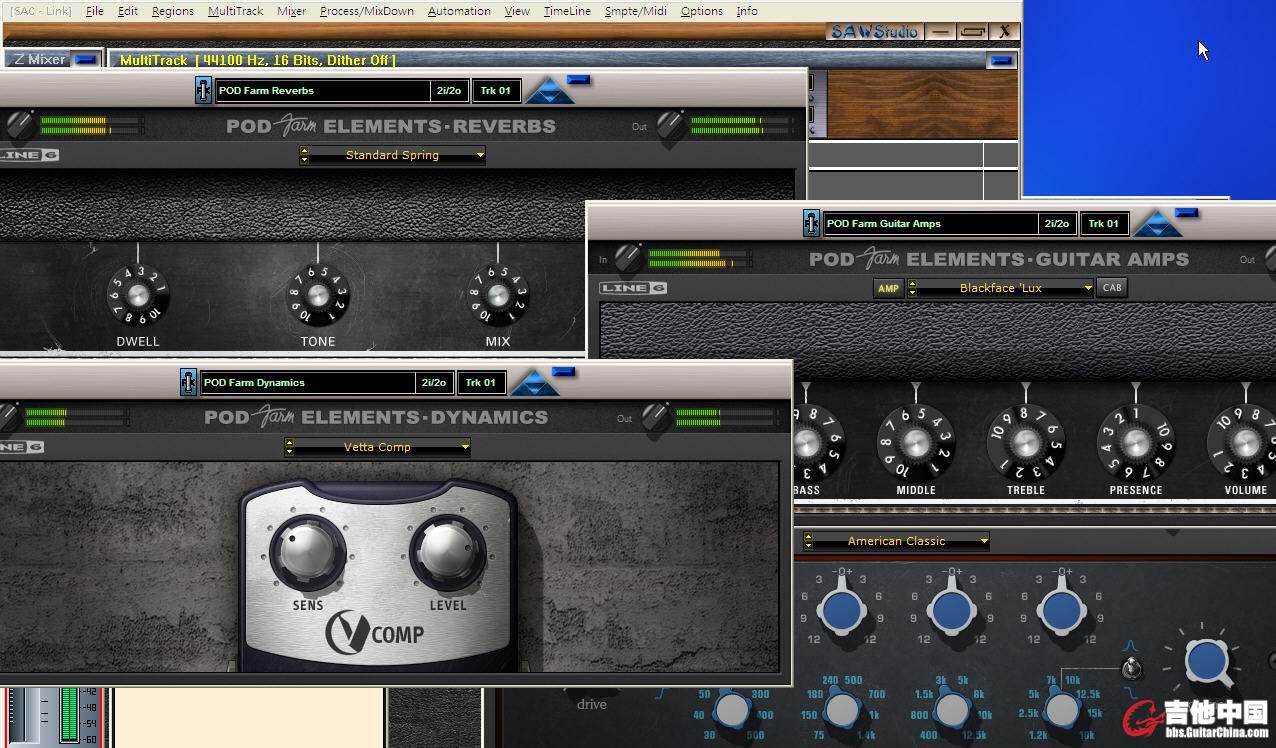This screenshot has height=748, width=1276.
Task: Toggle the AMP button on
Action: [x=888, y=288]
